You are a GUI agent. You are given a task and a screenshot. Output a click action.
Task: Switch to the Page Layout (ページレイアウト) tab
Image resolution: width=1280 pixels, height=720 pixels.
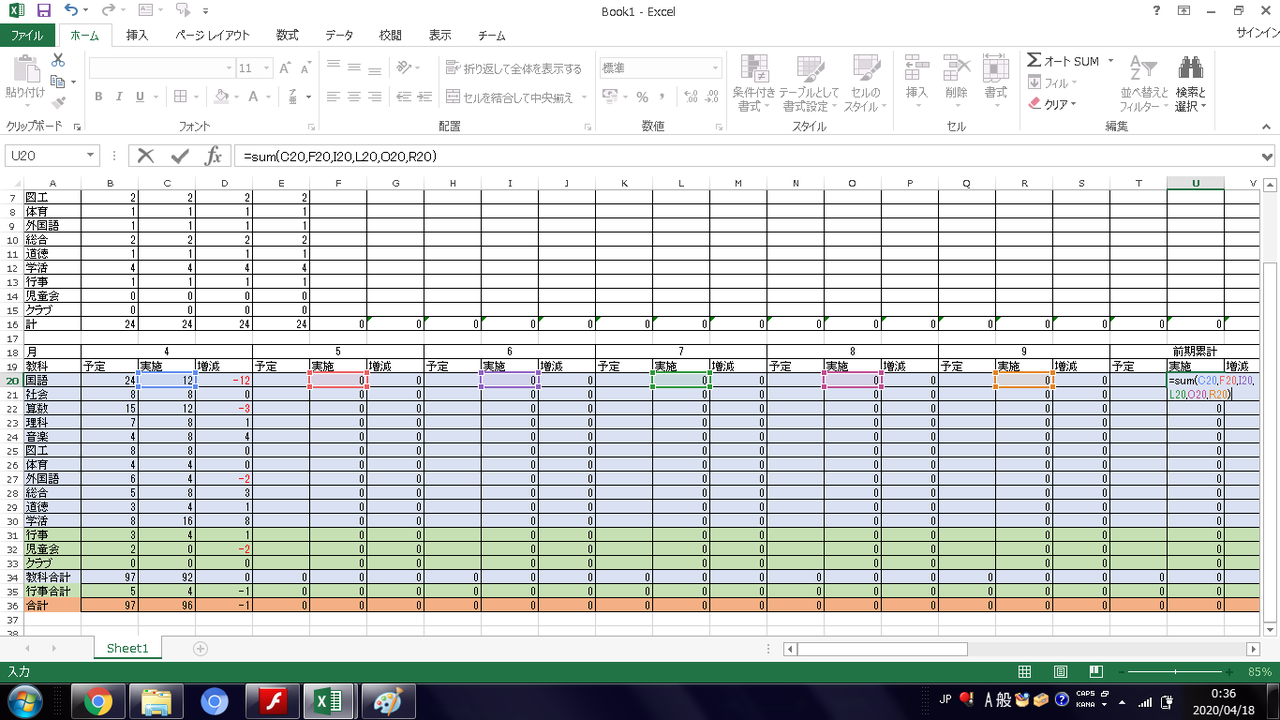213,35
